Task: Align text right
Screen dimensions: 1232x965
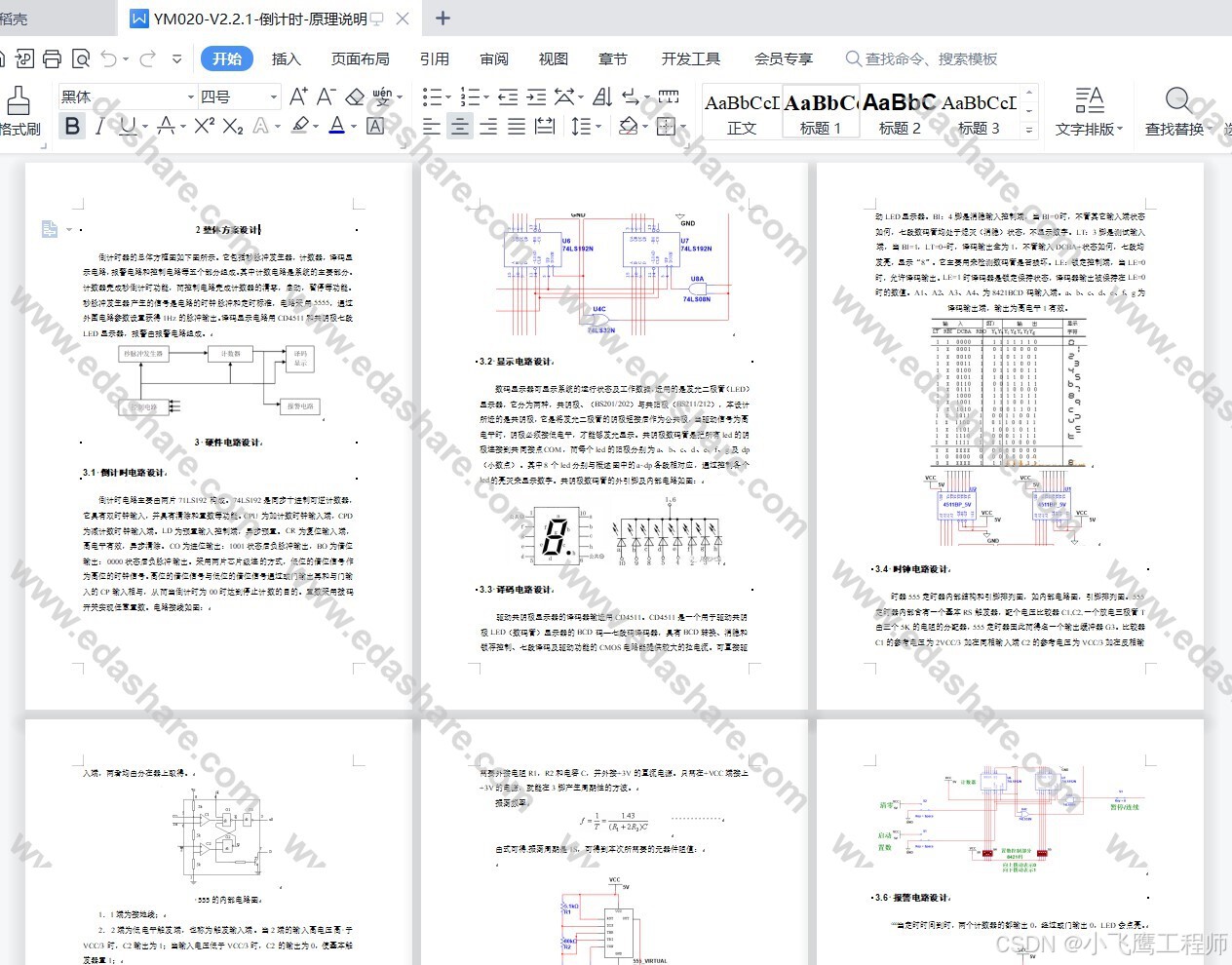Action: (488, 126)
